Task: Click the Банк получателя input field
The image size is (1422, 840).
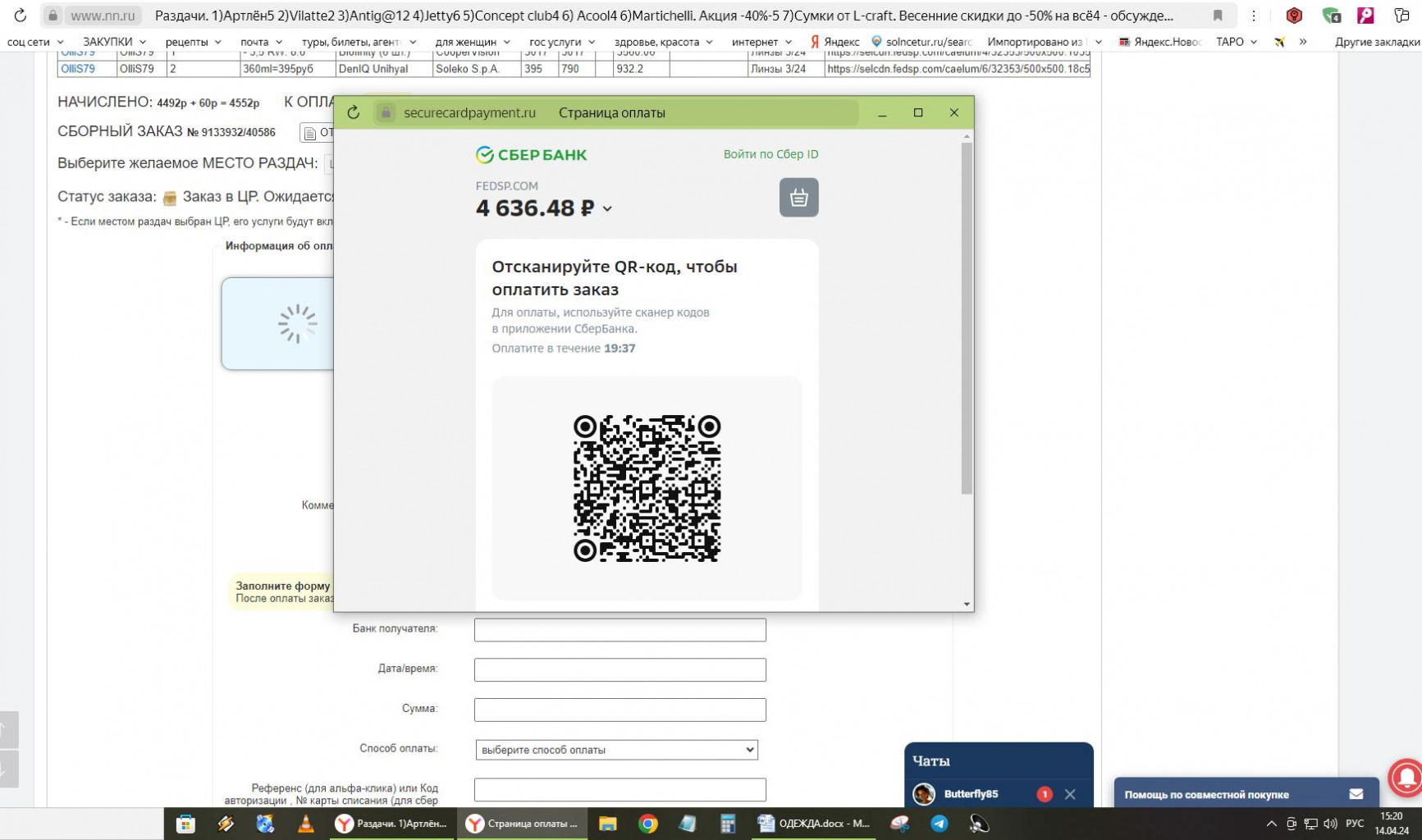Action: [620, 629]
